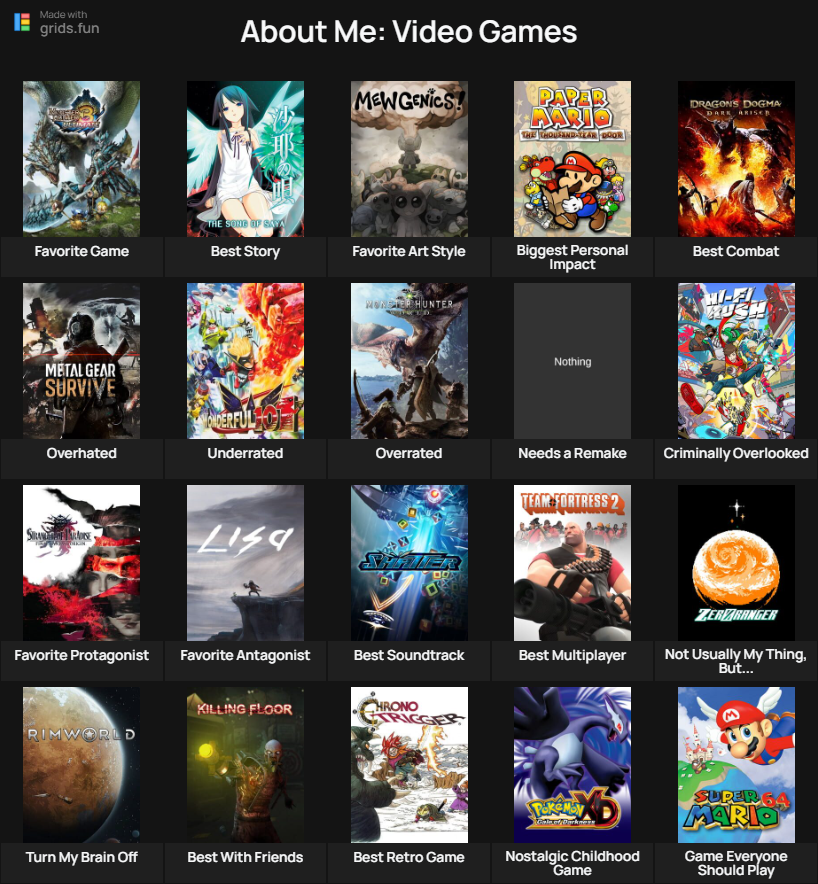Click the Chrono Trigger cover
This screenshot has height=884, width=818.
coord(409,764)
